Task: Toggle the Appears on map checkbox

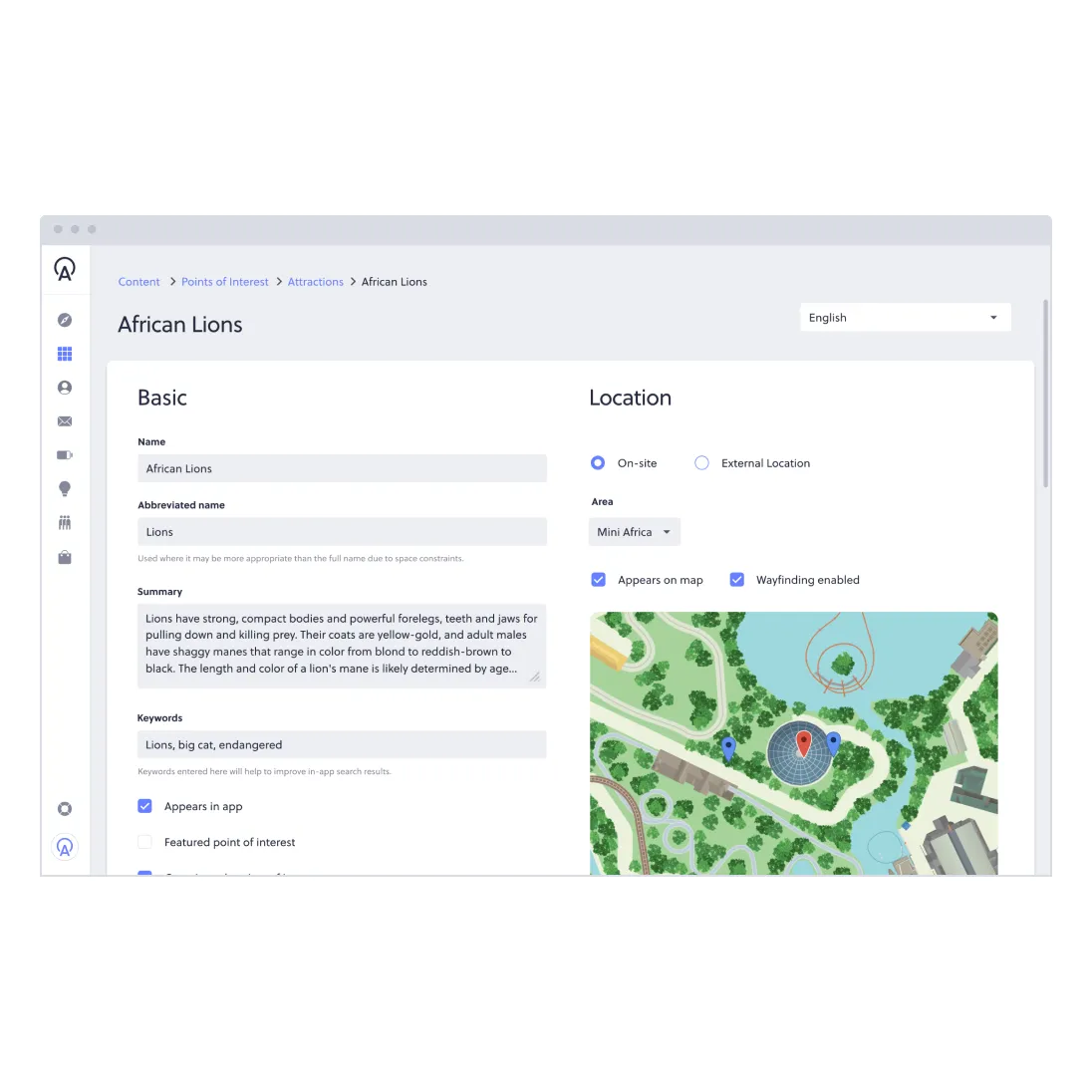Action: [x=598, y=580]
